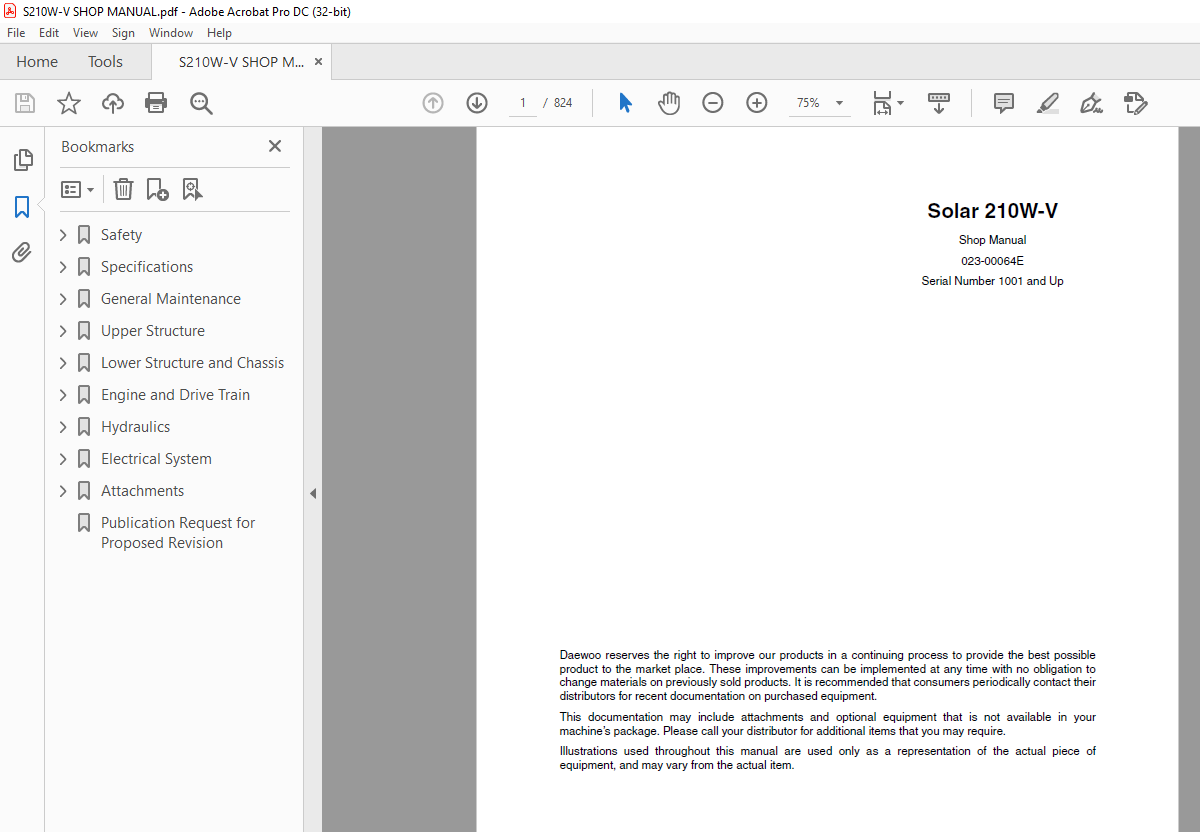Expand Engine and Drive Train bookmark
The width and height of the screenshot is (1200, 832).
(x=63, y=395)
